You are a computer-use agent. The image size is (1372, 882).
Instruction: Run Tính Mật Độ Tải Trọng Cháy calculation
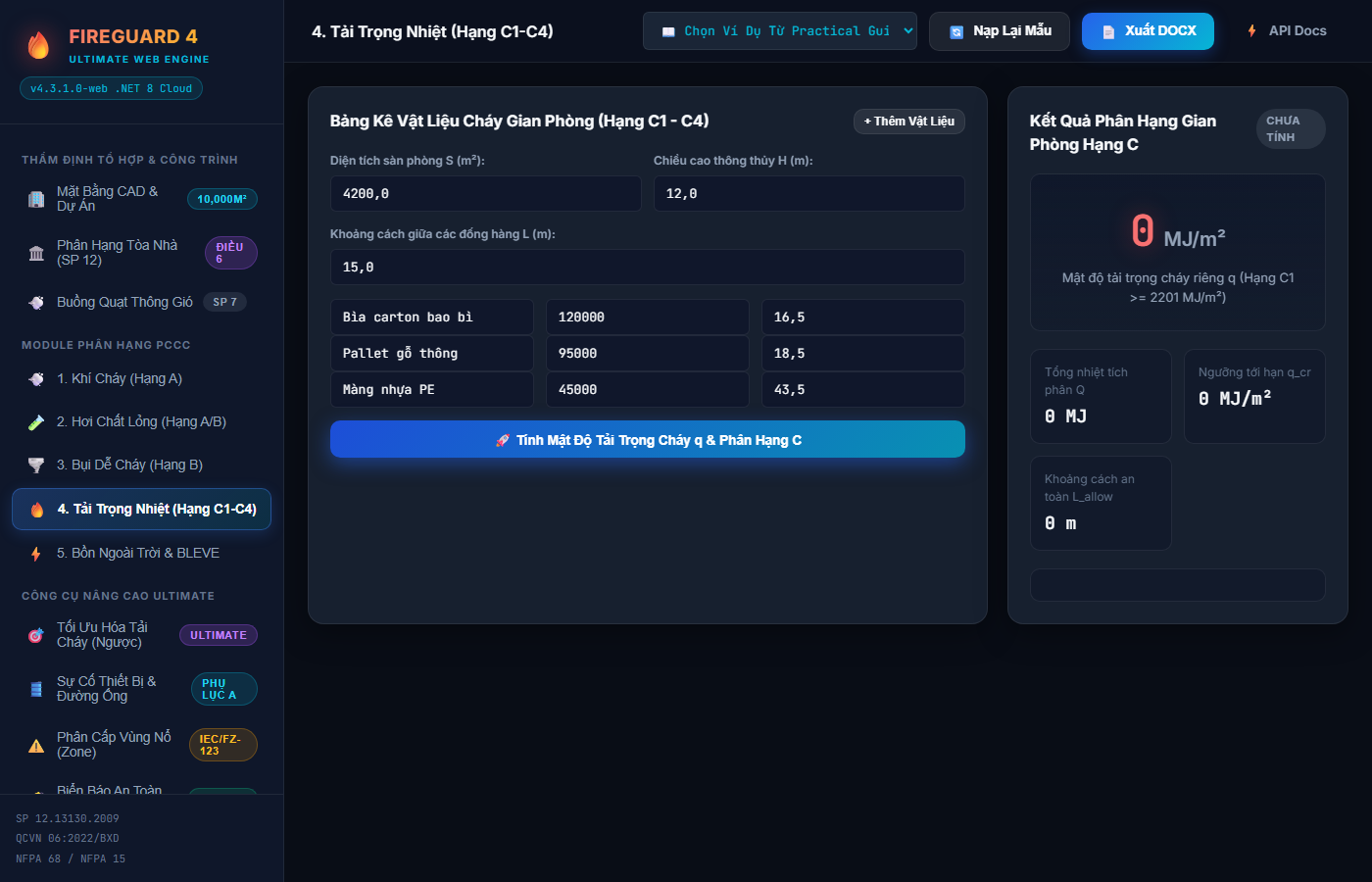pos(648,439)
